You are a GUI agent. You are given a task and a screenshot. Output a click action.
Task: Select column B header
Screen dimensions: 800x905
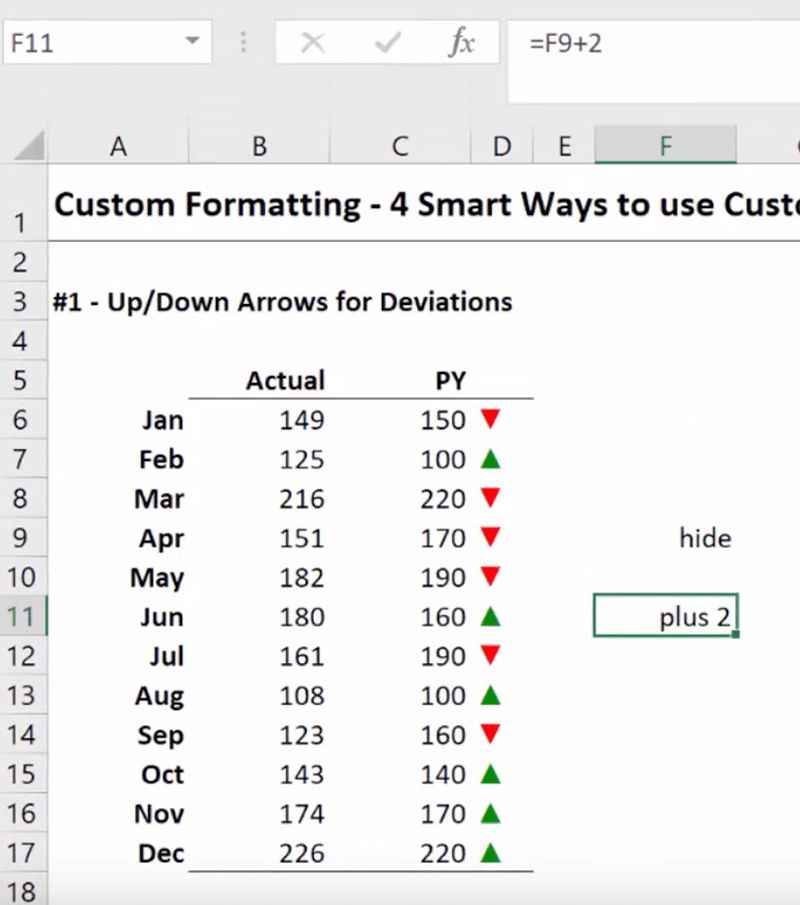coord(259,147)
